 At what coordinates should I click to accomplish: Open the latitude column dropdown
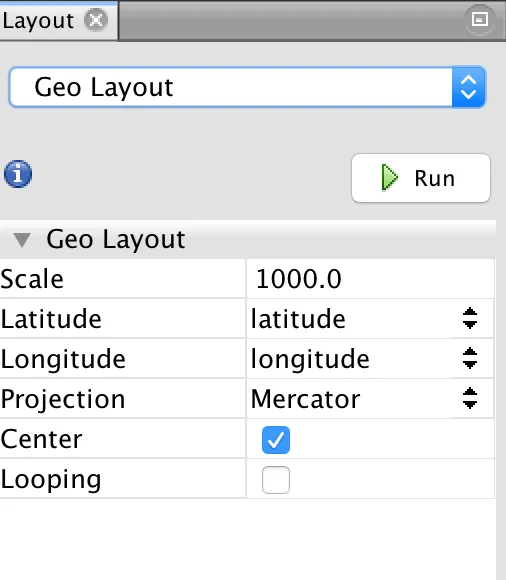(370, 319)
